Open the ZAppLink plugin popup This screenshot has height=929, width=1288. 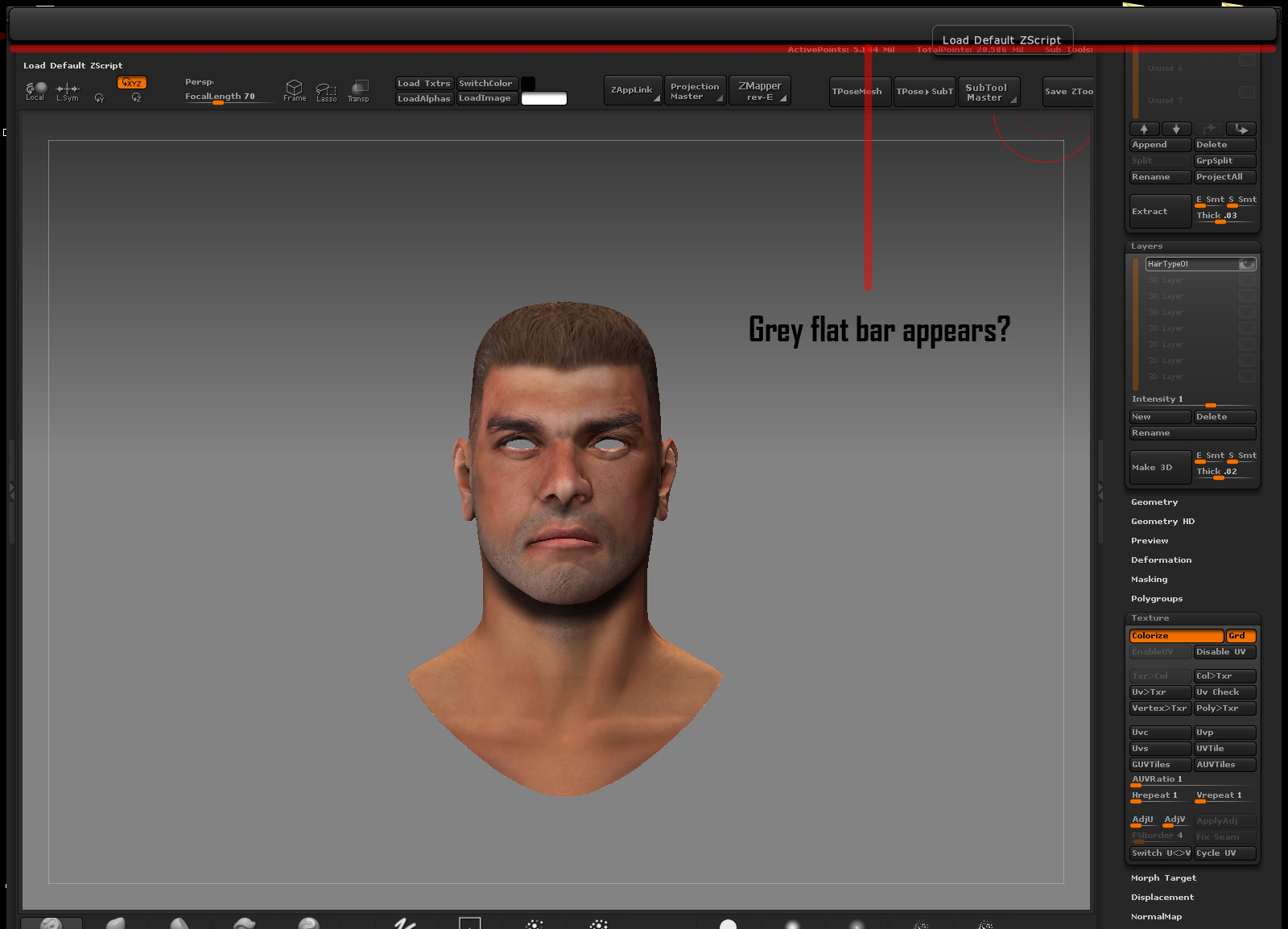point(633,90)
